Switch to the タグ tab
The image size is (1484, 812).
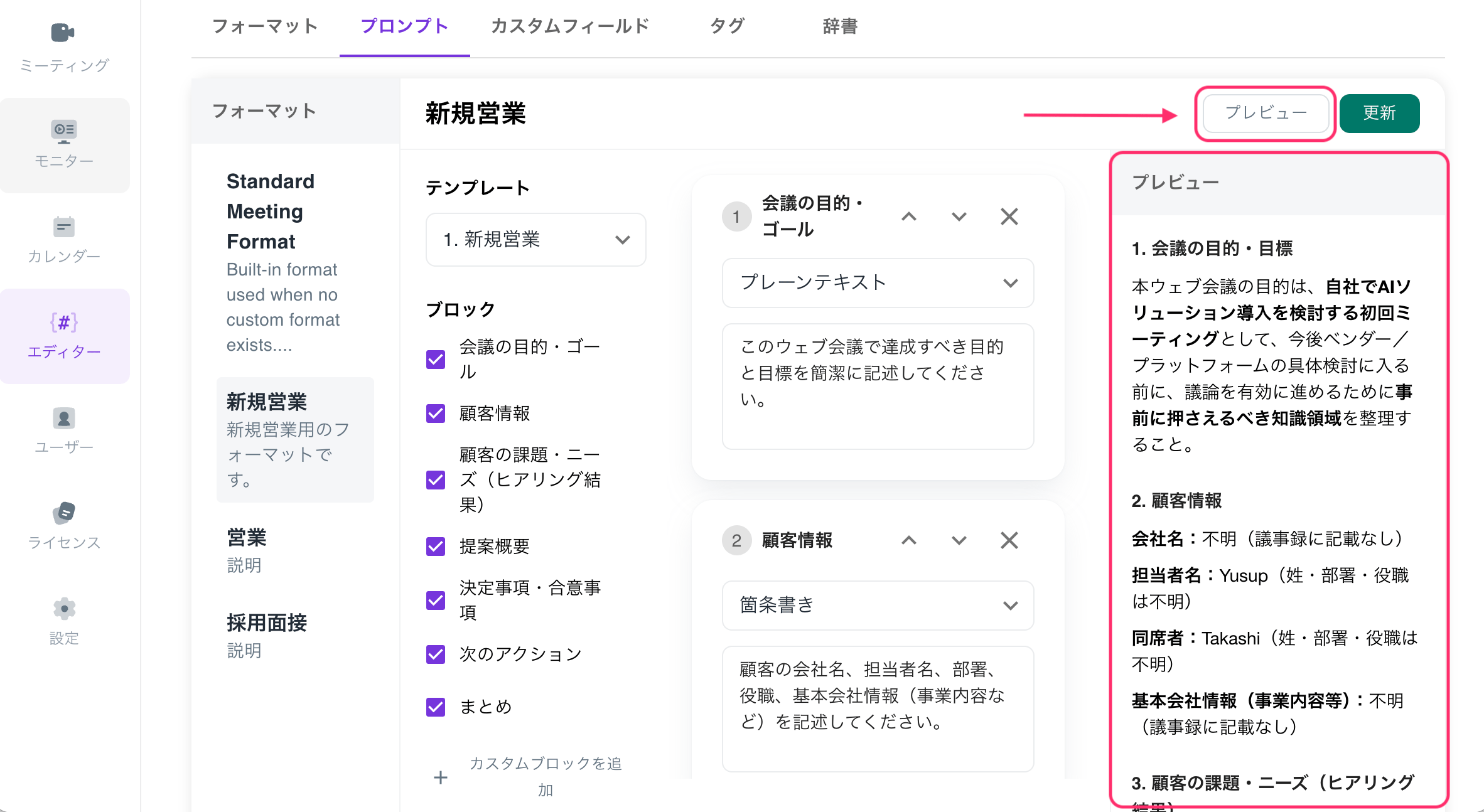727,26
